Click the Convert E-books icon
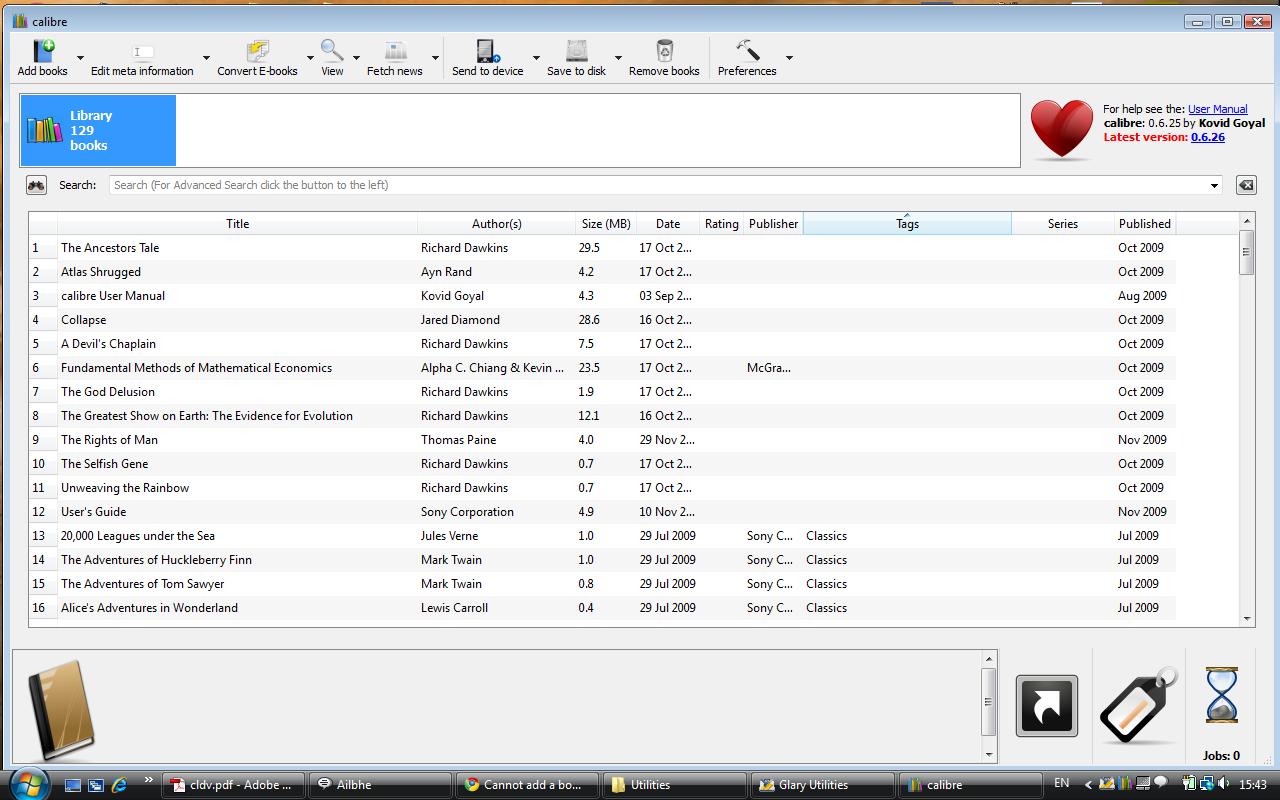Image resolution: width=1280 pixels, height=800 pixels. coord(257,51)
